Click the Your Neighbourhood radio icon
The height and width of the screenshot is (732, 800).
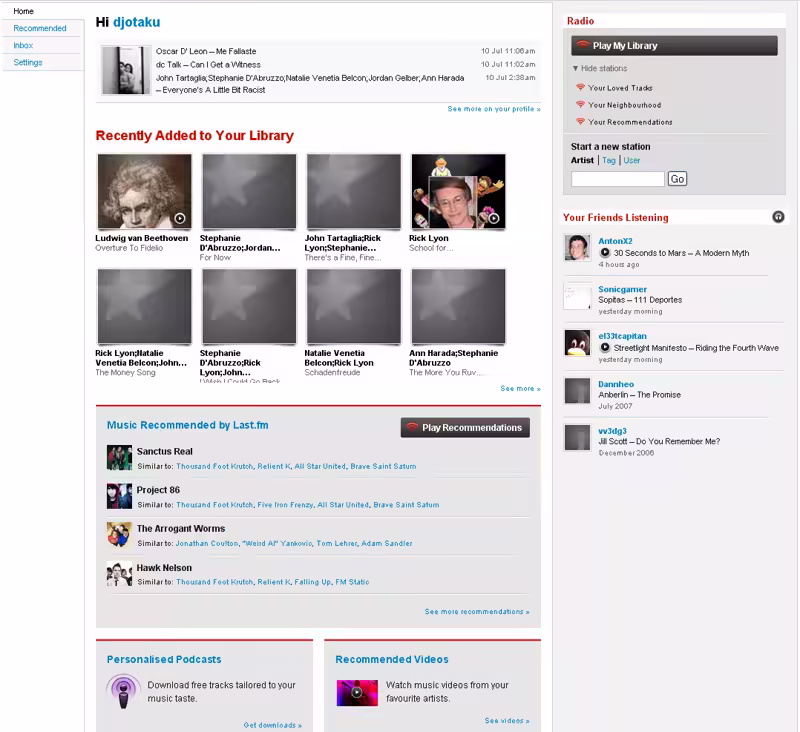pyautogui.click(x=580, y=105)
